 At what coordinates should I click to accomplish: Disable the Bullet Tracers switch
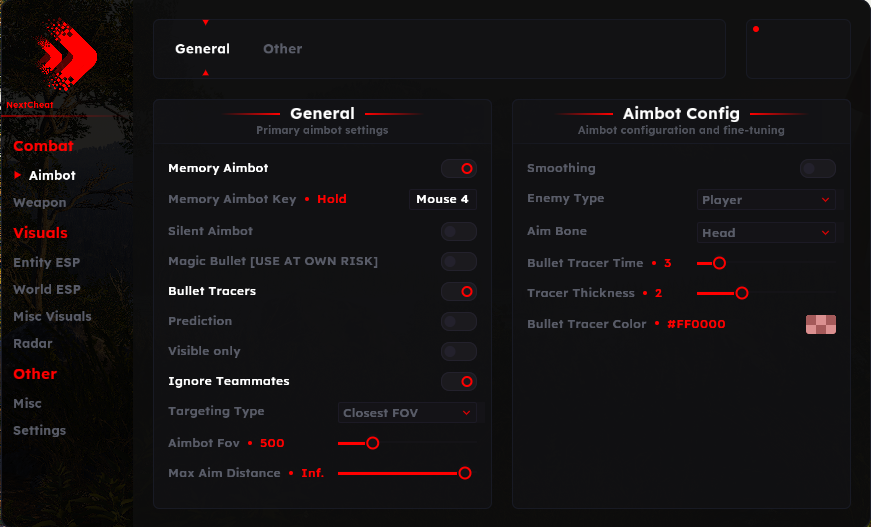point(459,291)
